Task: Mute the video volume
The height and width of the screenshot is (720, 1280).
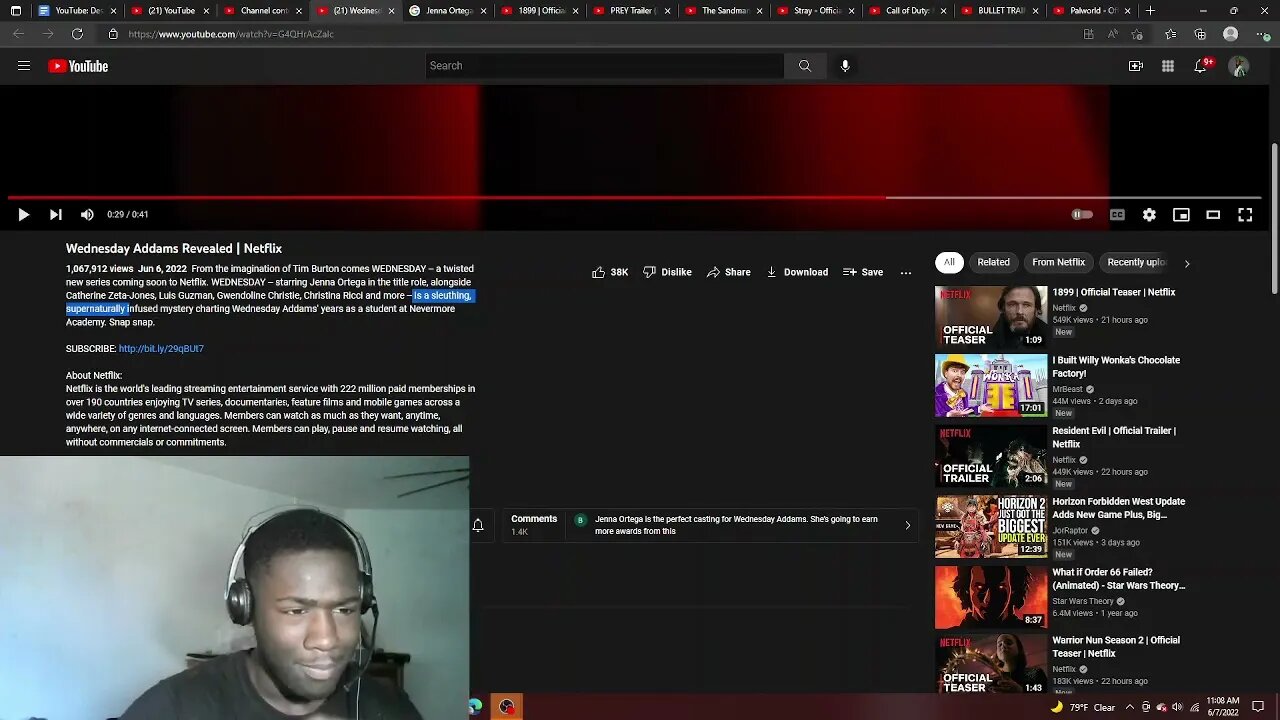Action: [87, 214]
